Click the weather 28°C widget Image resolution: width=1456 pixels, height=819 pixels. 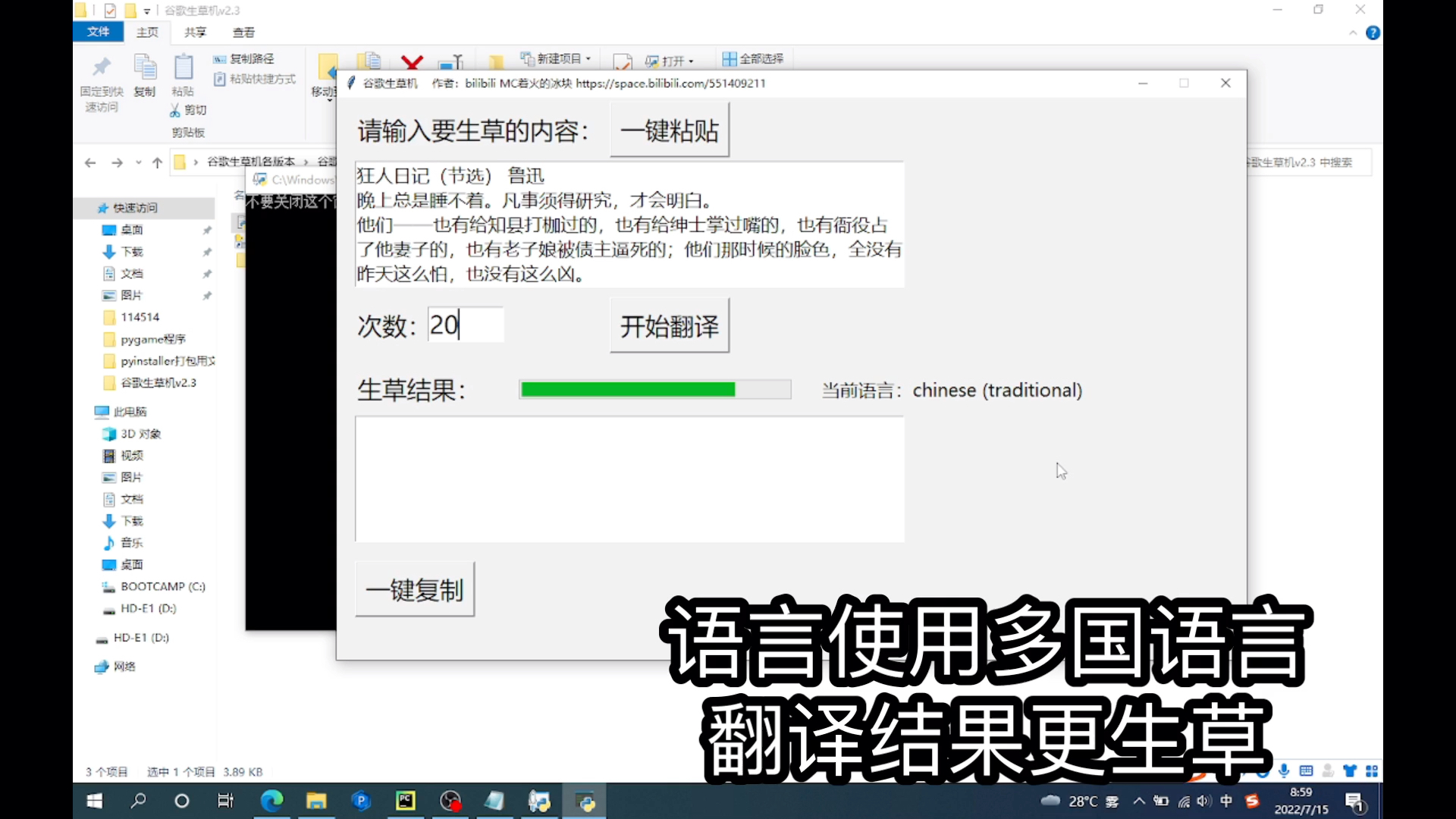pos(1080,801)
